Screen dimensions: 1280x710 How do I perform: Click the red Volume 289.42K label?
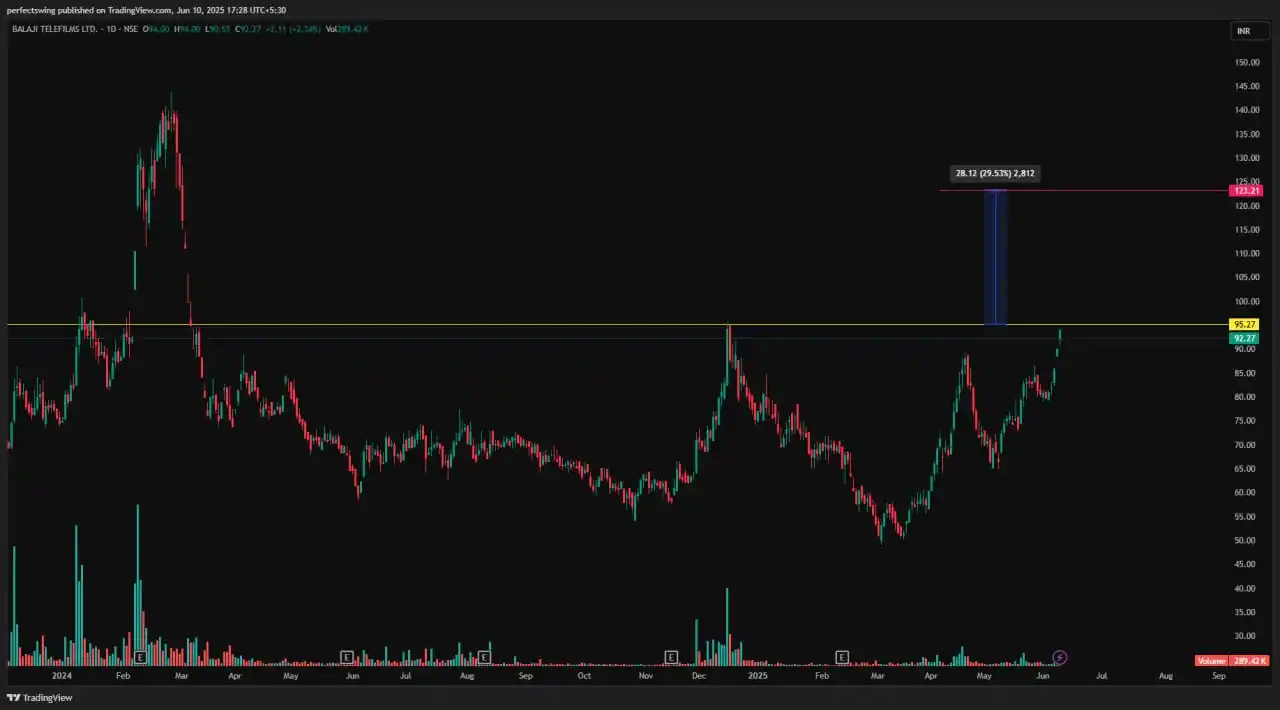click(x=1232, y=661)
